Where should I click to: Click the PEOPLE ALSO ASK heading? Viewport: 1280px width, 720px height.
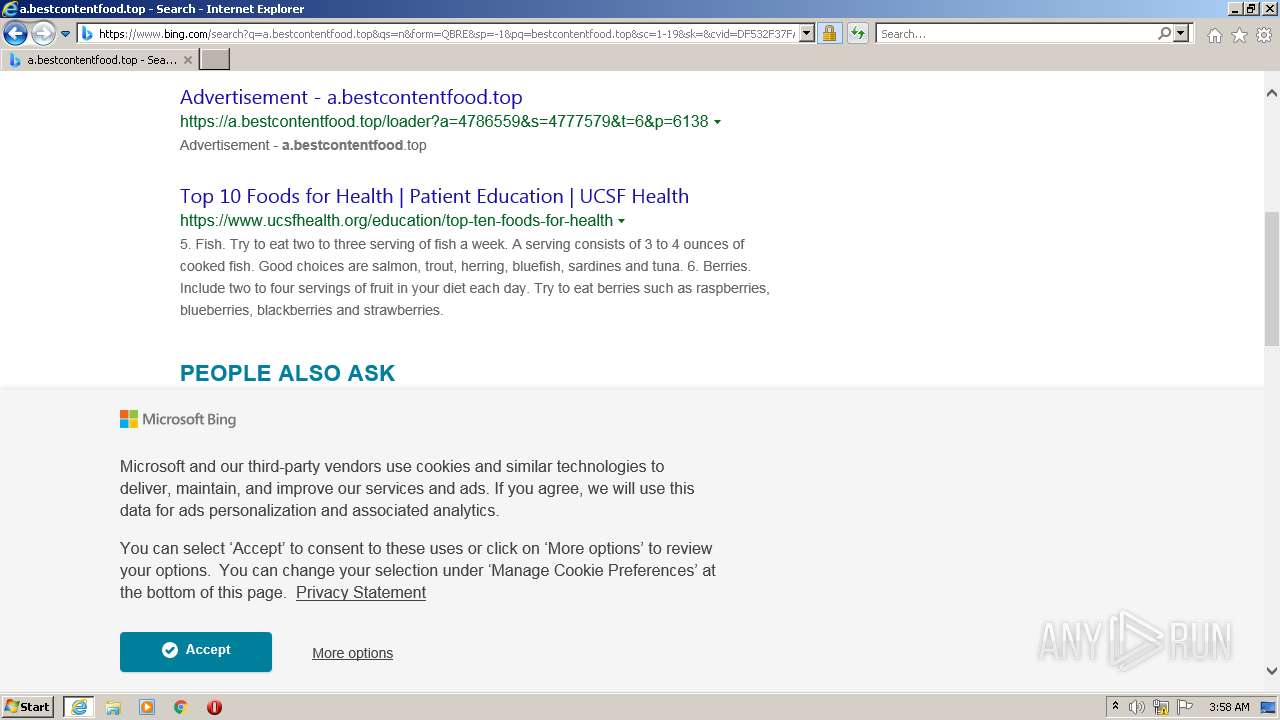[287, 373]
